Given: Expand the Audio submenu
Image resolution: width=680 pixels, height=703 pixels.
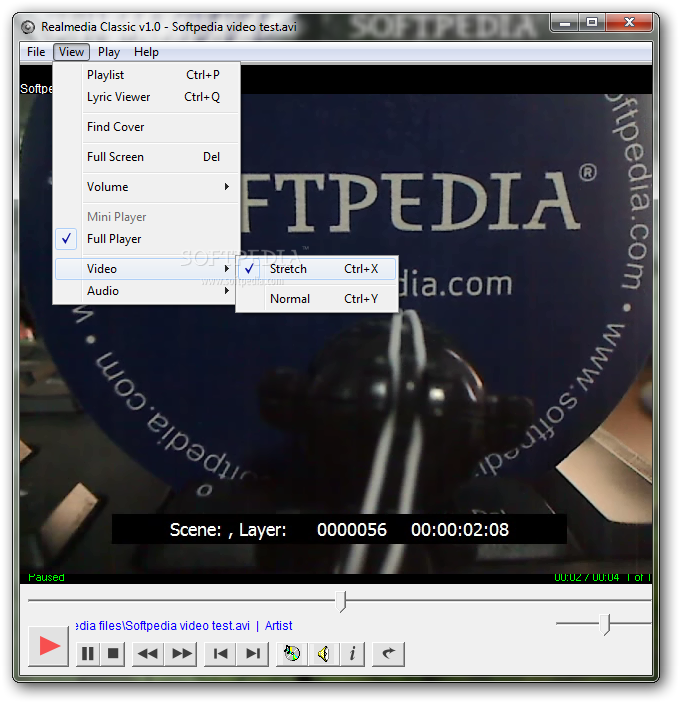Looking at the screenshot, I should (x=146, y=291).
